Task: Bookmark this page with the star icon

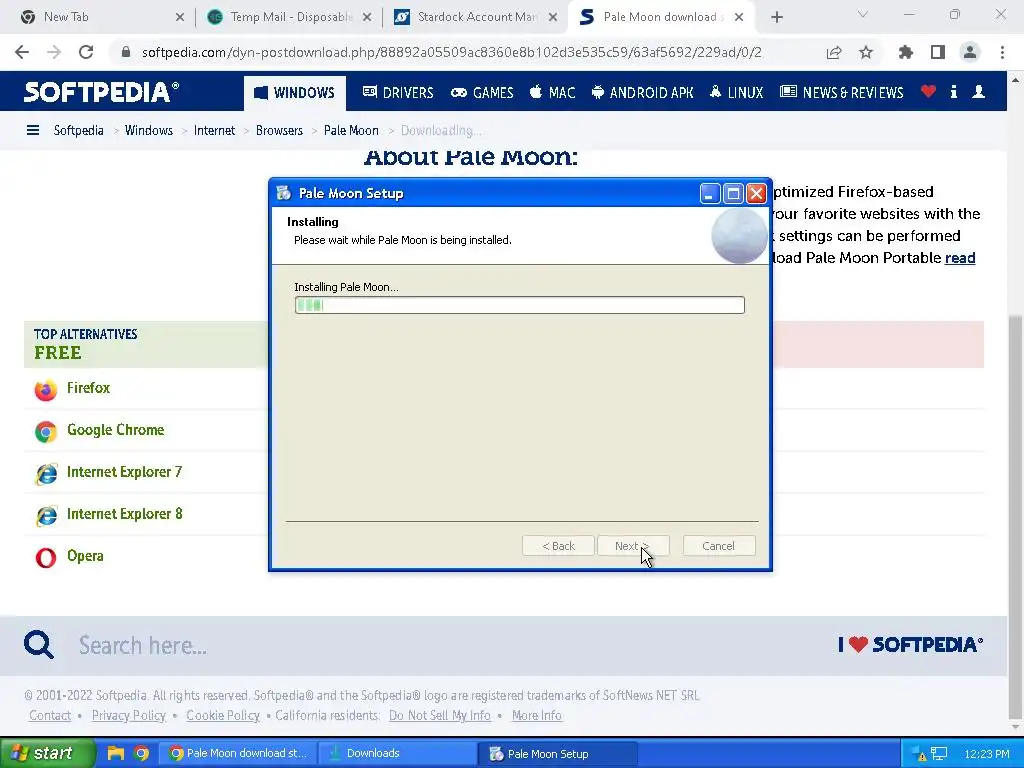Action: 866,52
